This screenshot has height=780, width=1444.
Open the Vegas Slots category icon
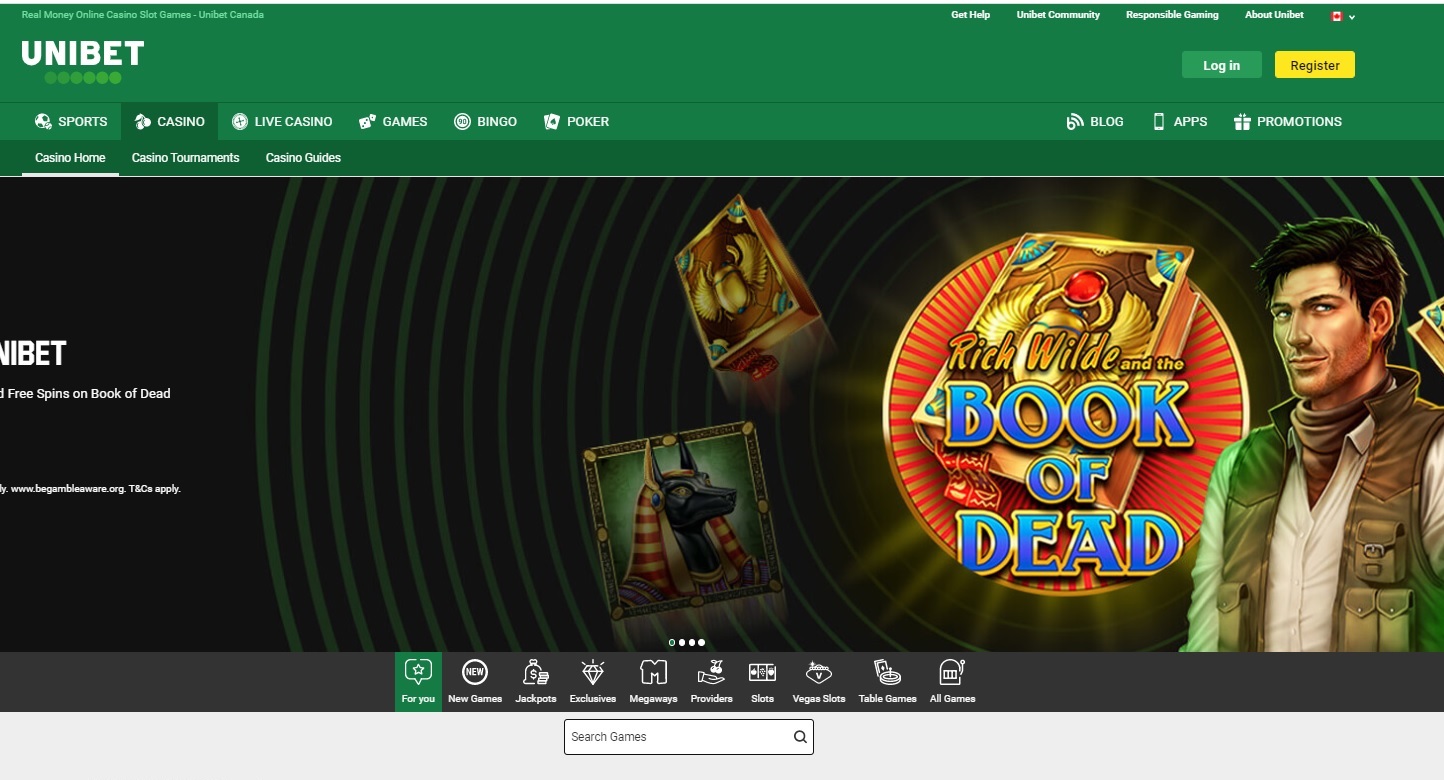[819, 672]
